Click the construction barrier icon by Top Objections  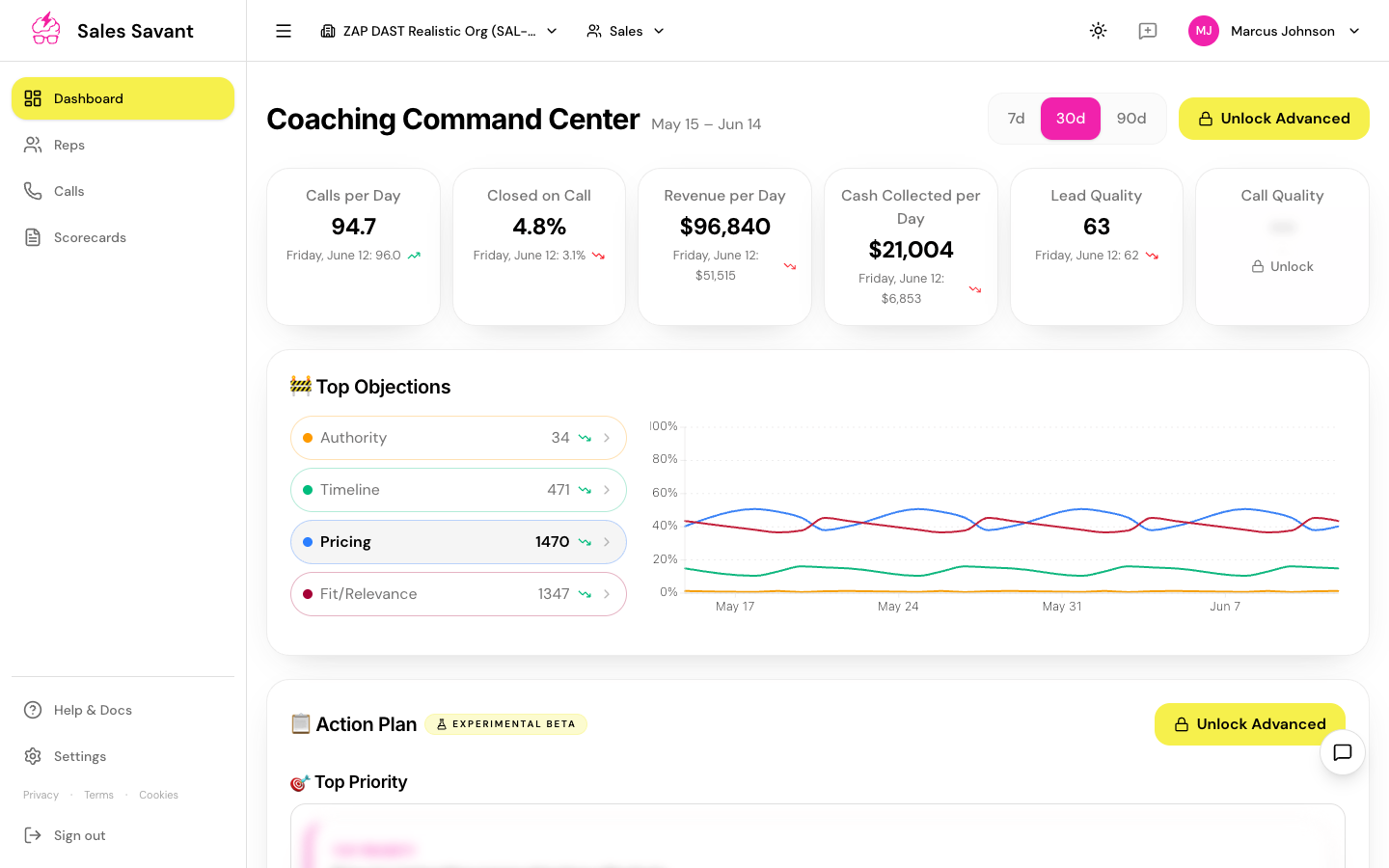(x=301, y=386)
